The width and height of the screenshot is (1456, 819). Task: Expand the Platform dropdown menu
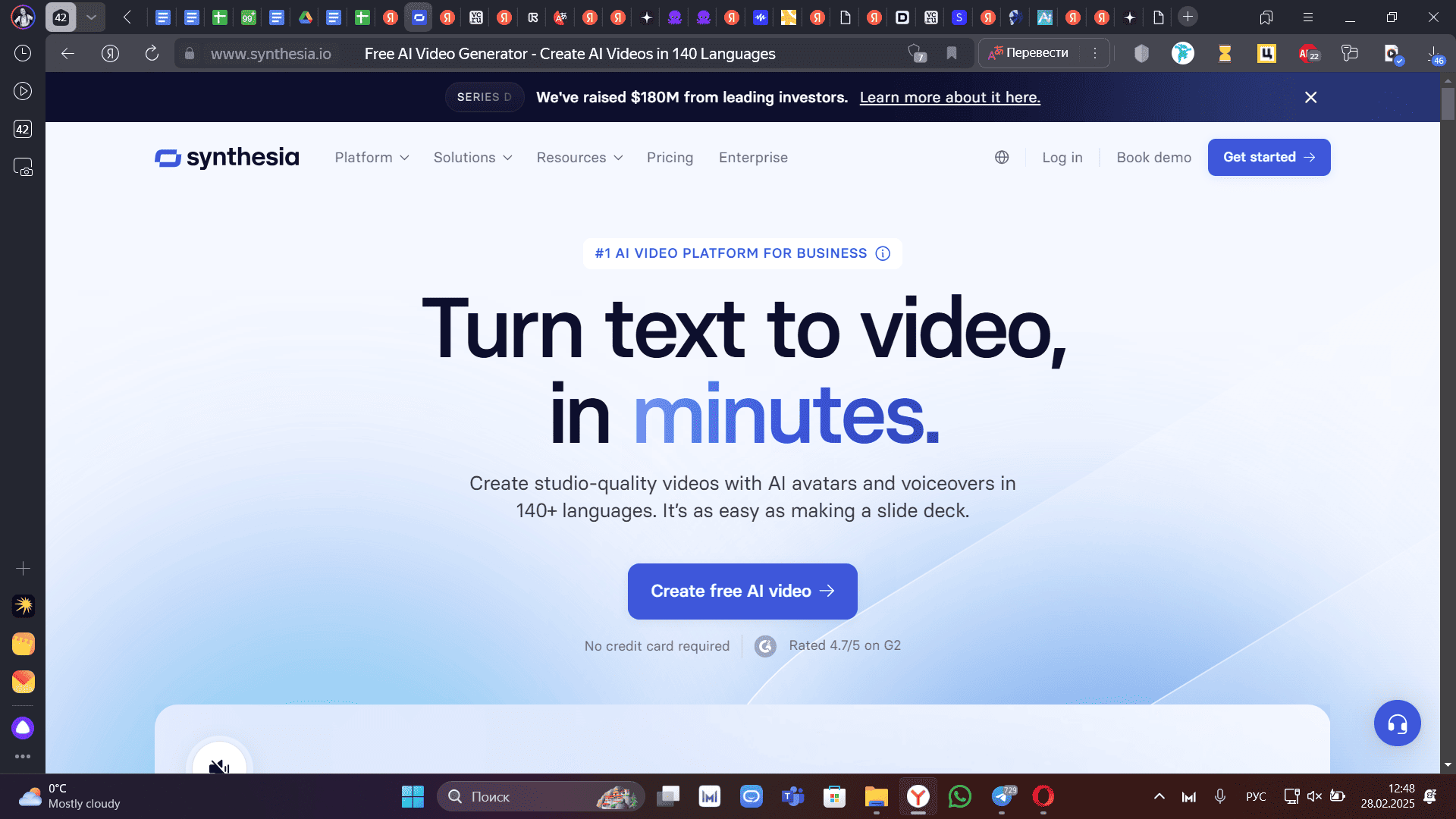[372, 157]
